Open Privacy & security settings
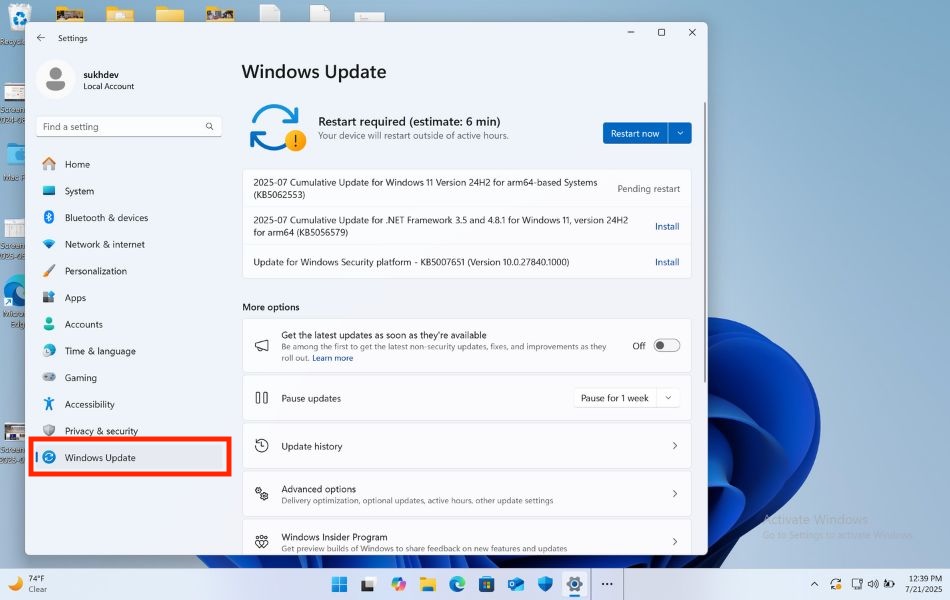Image resolution: width=950 pixels, height=600 pixels. click(x=102, y=430)
